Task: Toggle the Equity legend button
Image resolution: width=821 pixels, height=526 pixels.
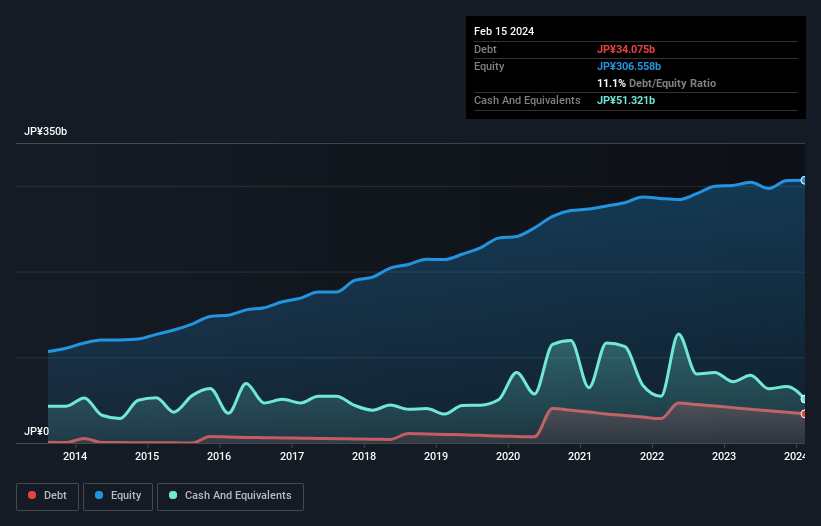Action: coord(118,496)
